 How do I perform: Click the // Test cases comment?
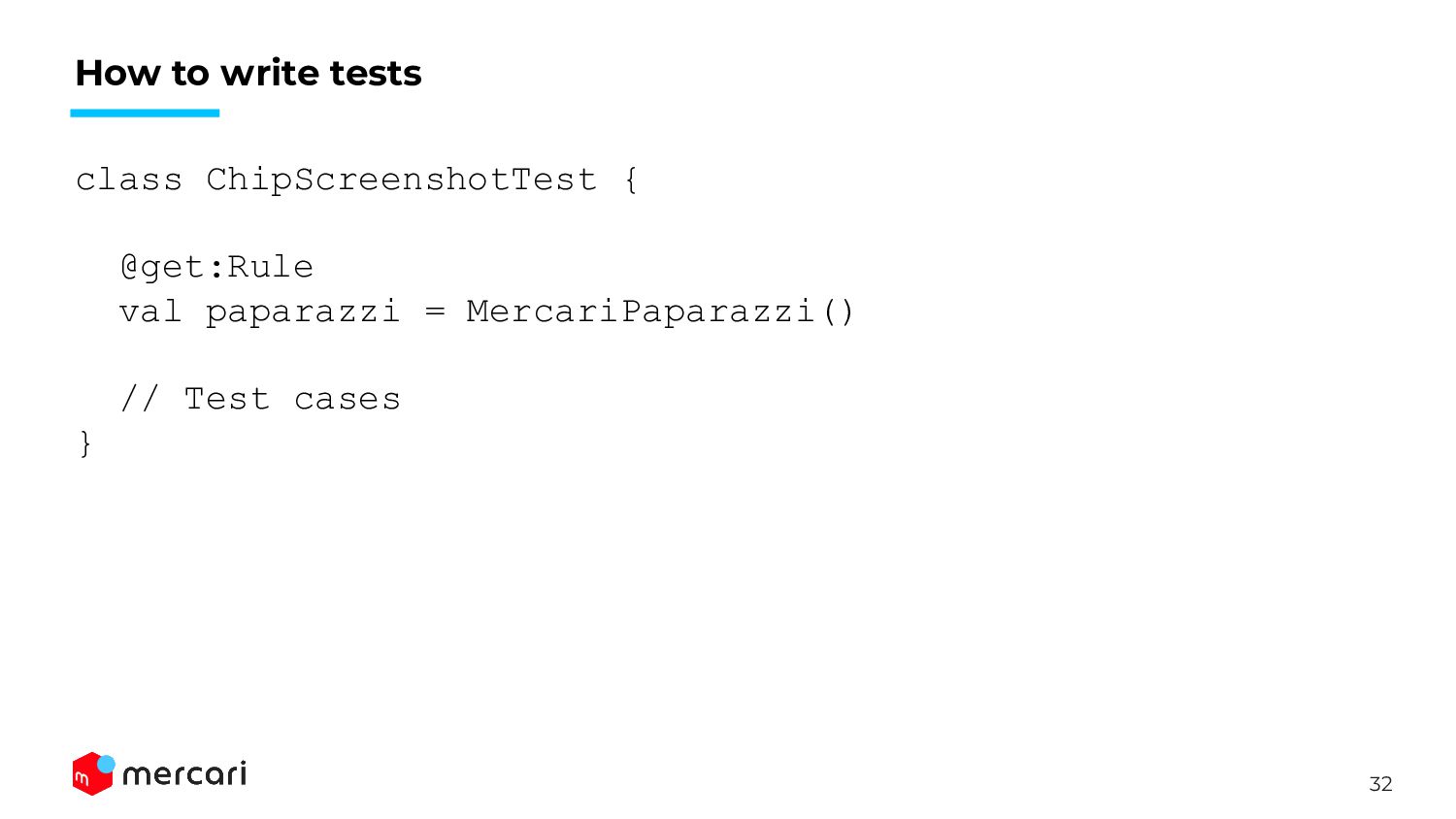260,399
